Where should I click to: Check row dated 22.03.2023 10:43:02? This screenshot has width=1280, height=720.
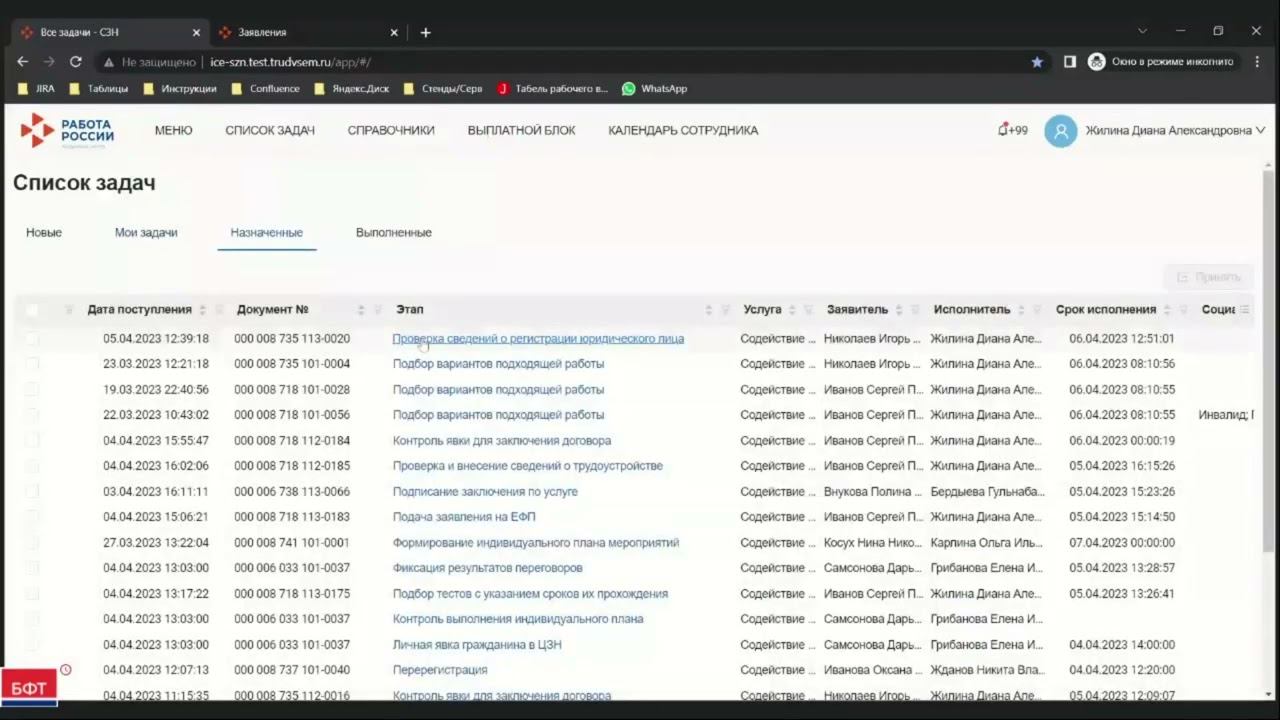[32, 415]
